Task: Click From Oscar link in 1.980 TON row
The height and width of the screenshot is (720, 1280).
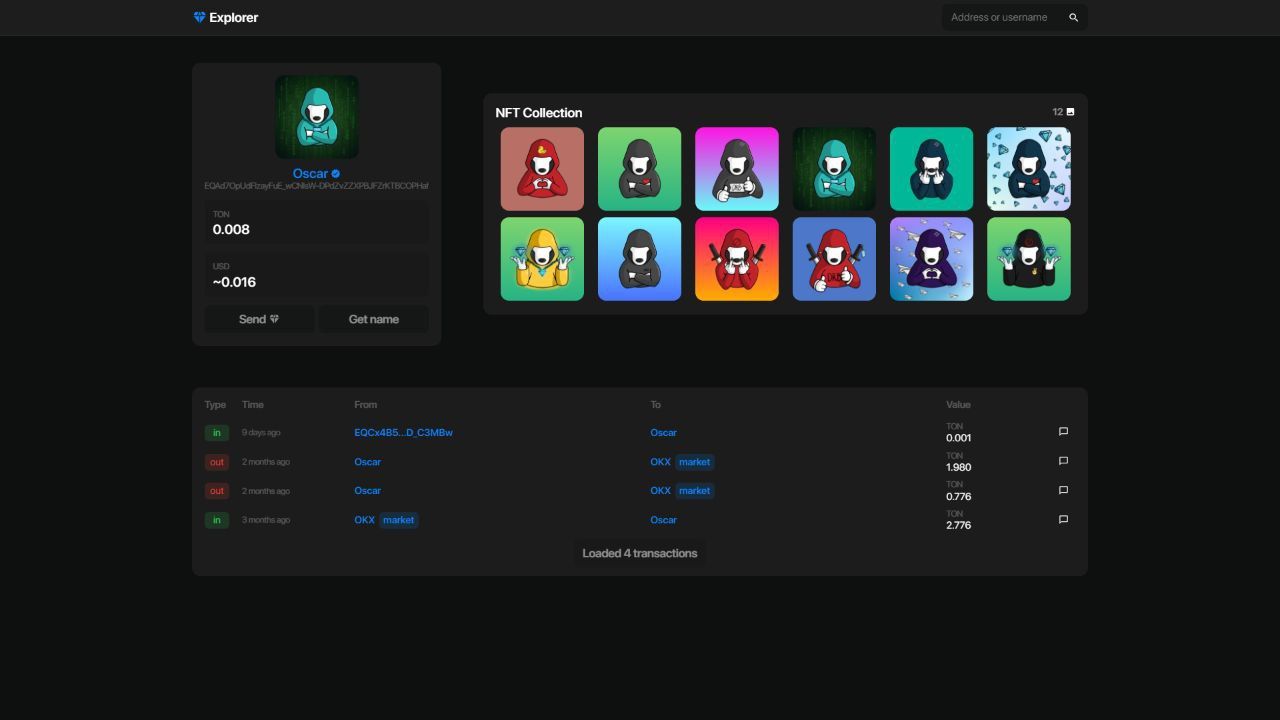Action: (367, 462)
